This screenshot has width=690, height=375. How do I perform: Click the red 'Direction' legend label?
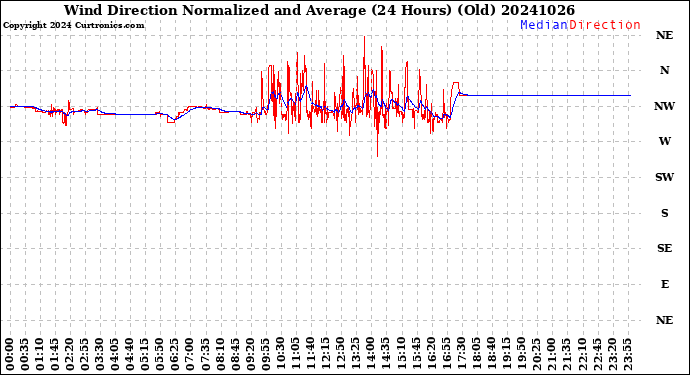tap(605, 25)
